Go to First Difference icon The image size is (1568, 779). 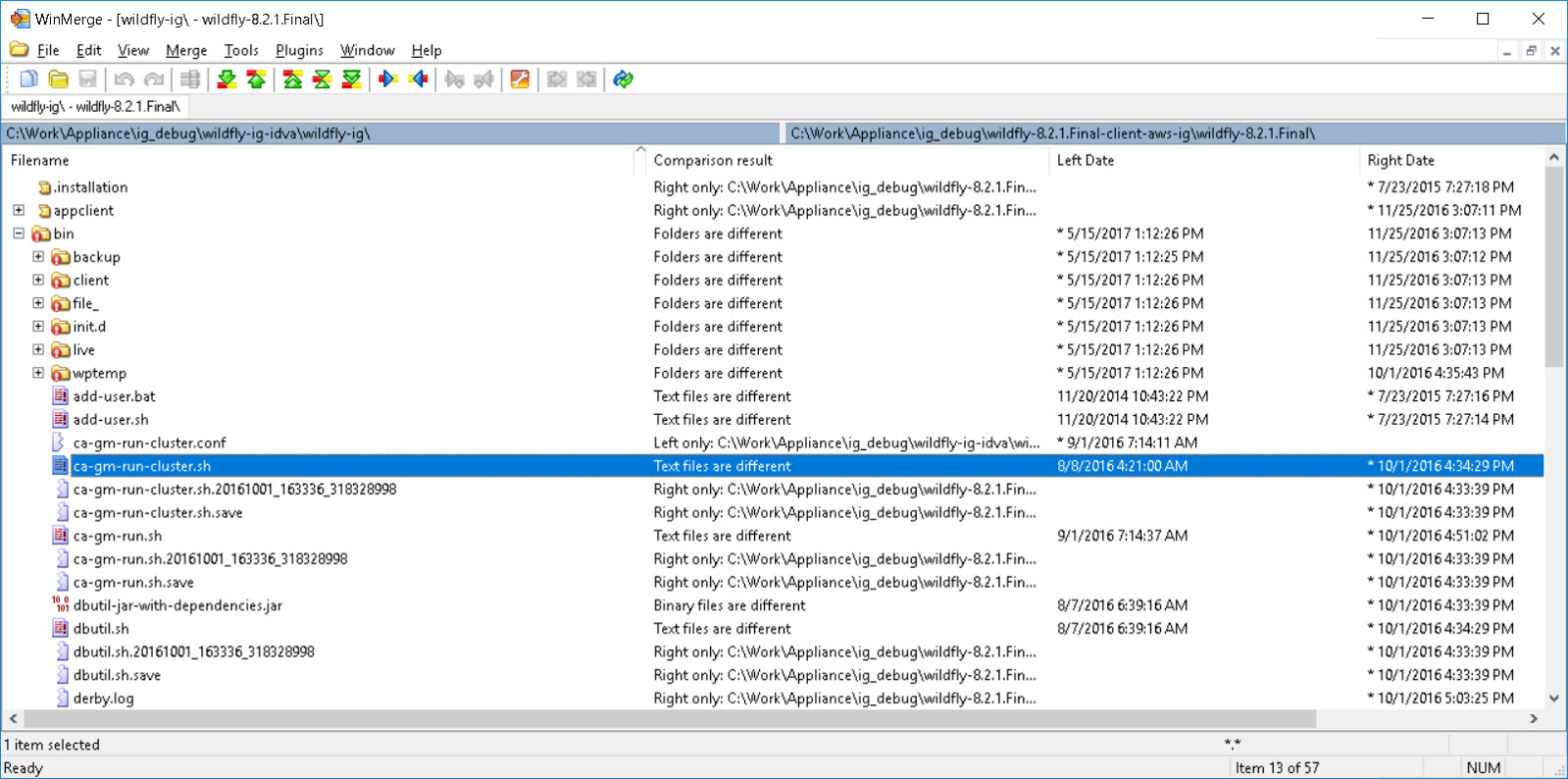[x=293, y=79]
